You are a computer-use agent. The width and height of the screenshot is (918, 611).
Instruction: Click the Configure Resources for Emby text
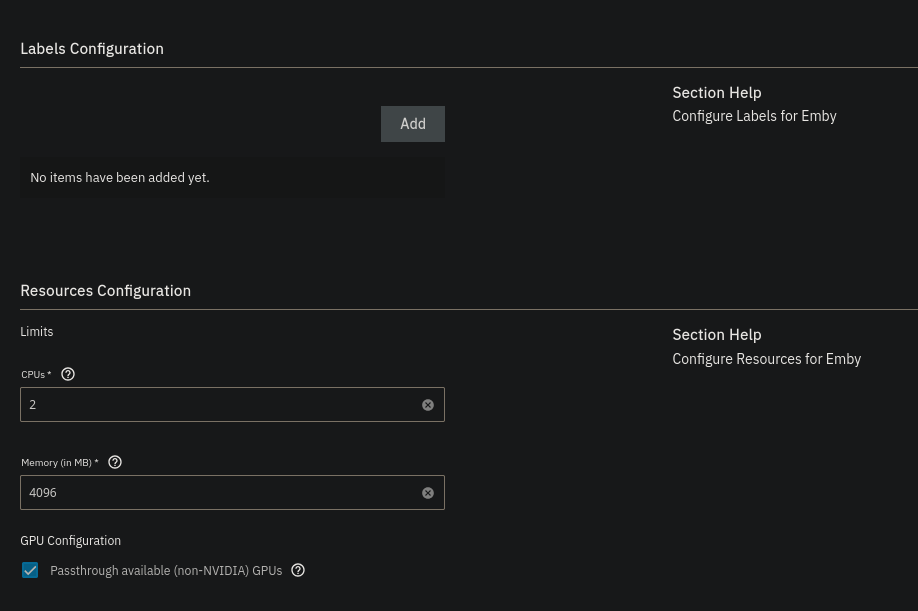pos(766,359)
